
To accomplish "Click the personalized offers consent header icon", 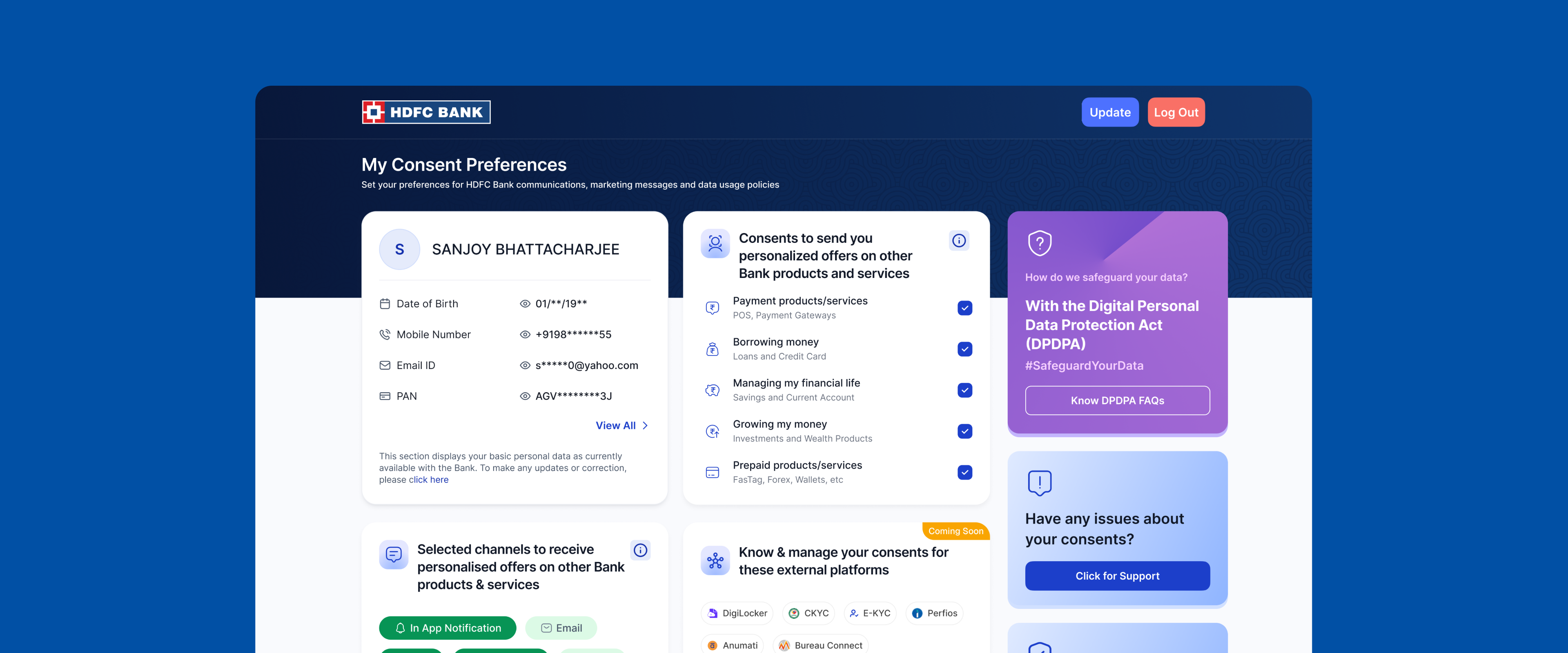I will click(x=715, y=243).
